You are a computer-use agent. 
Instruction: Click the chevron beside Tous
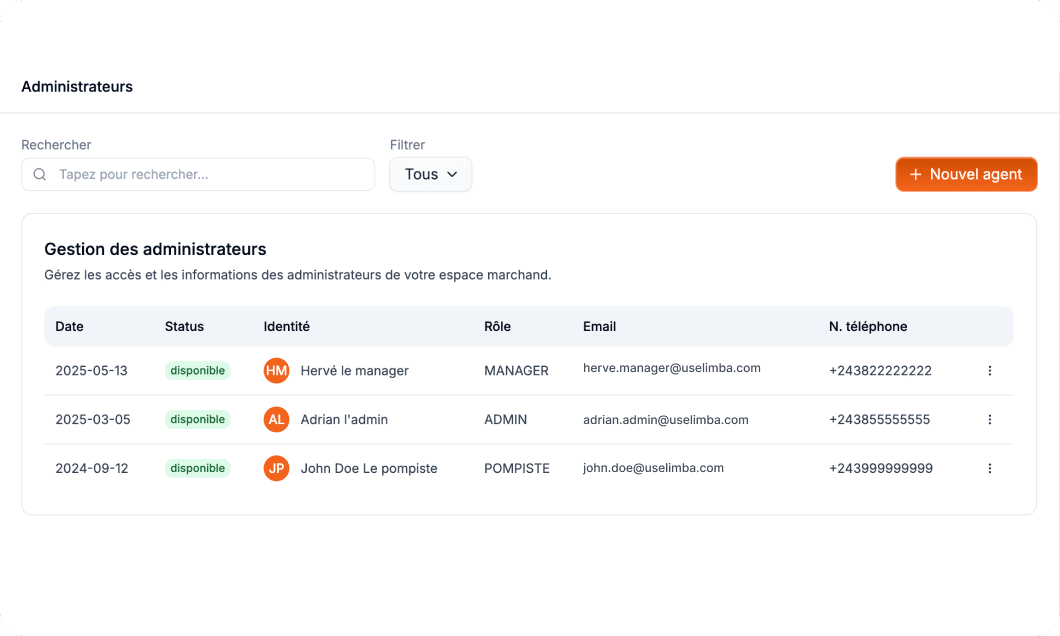point(452,174)
